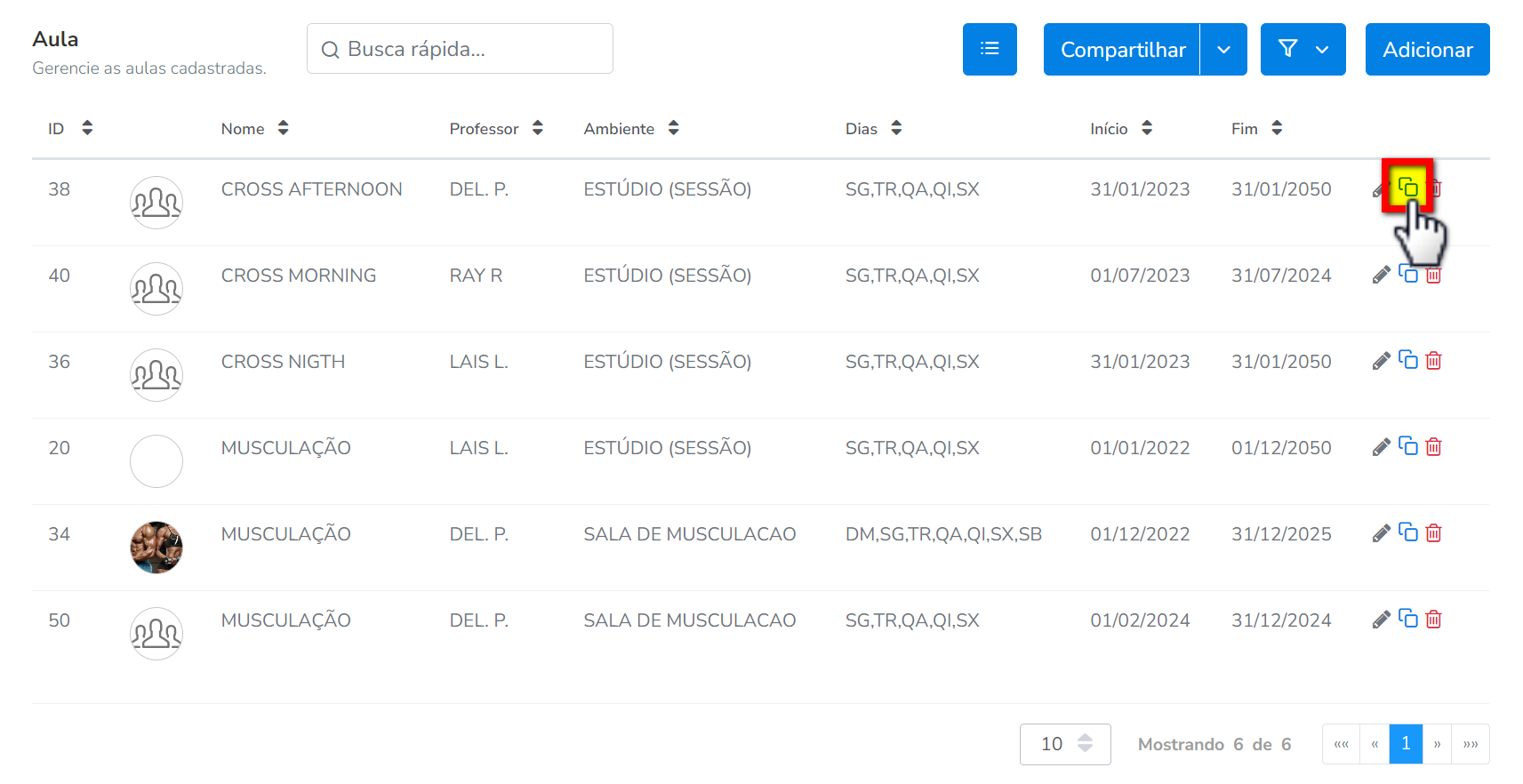
Task: Sort by Professor column header
Action: click(537, 129)
